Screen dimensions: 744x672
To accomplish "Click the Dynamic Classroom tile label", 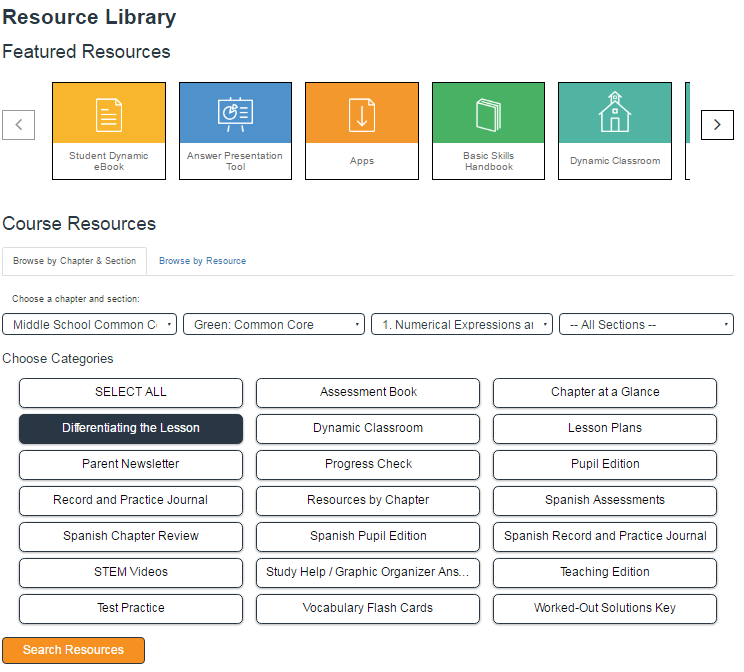I will point(615,161).
